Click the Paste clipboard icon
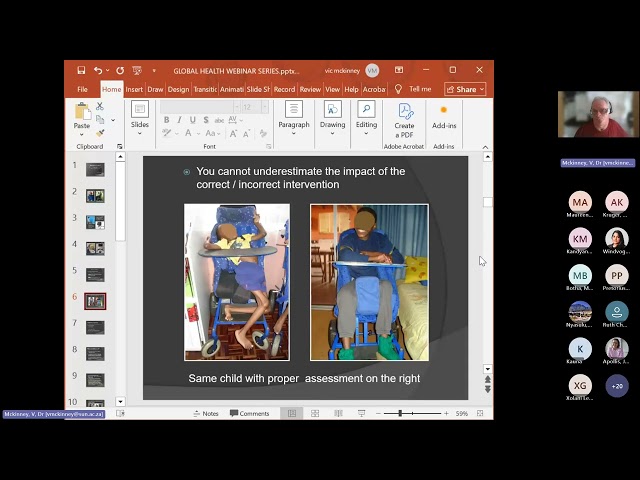 tap(82, 111)
